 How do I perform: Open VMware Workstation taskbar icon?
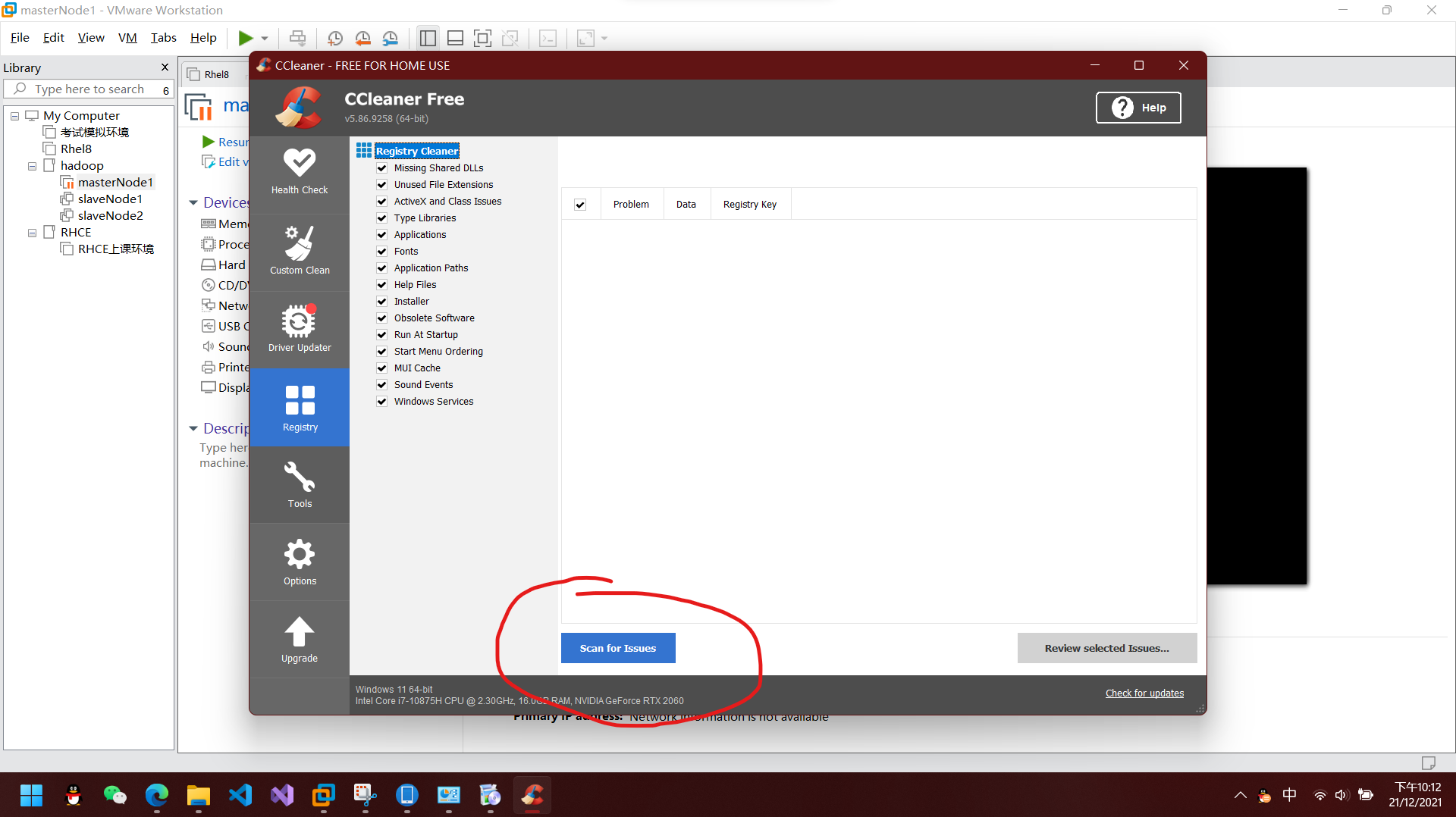pyautogui.click(x=324, y=795)
